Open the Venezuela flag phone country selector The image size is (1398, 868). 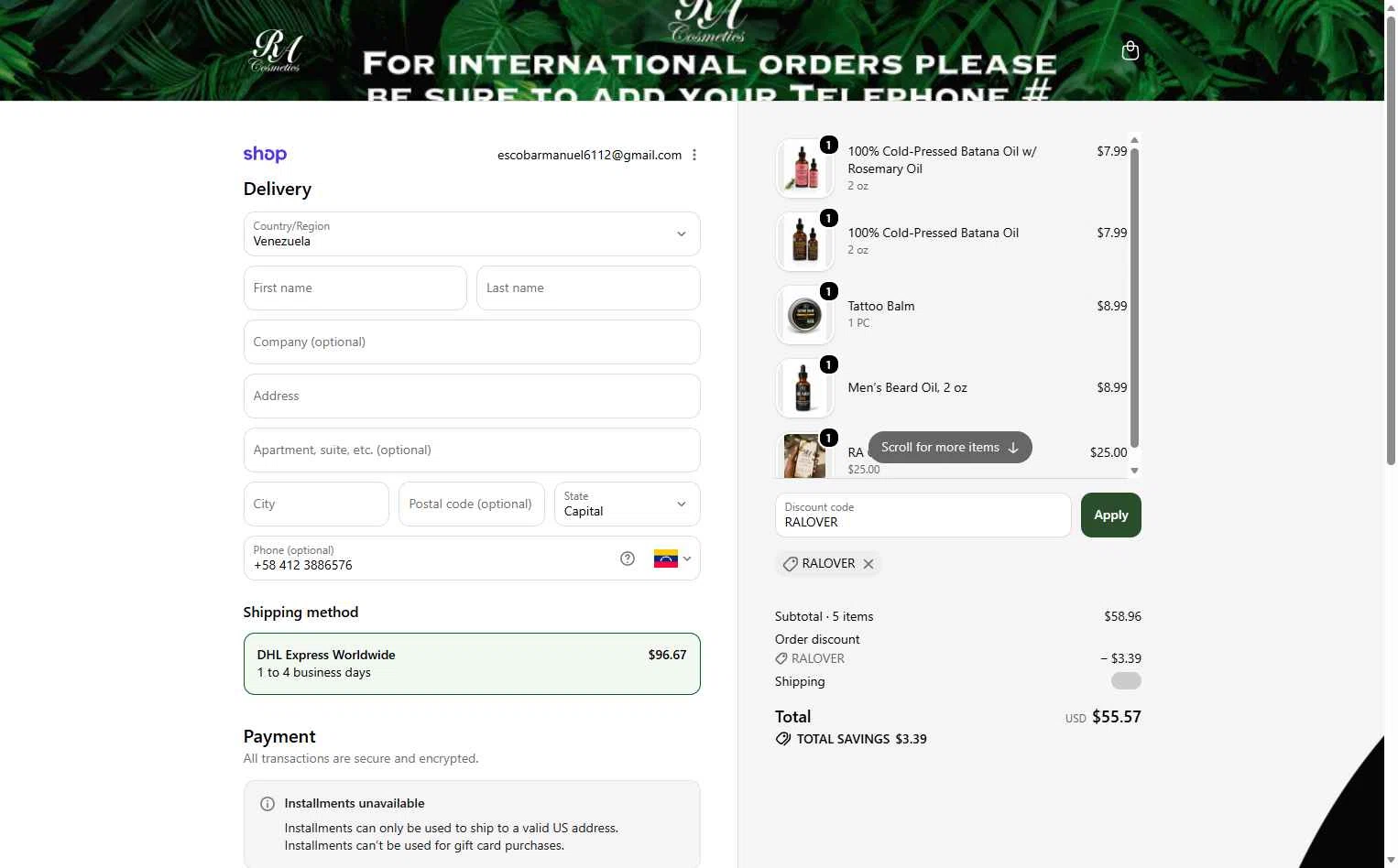pos(672,559)
